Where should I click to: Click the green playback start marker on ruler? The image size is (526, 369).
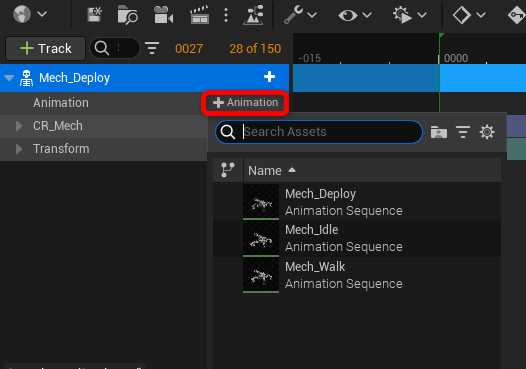441,36
